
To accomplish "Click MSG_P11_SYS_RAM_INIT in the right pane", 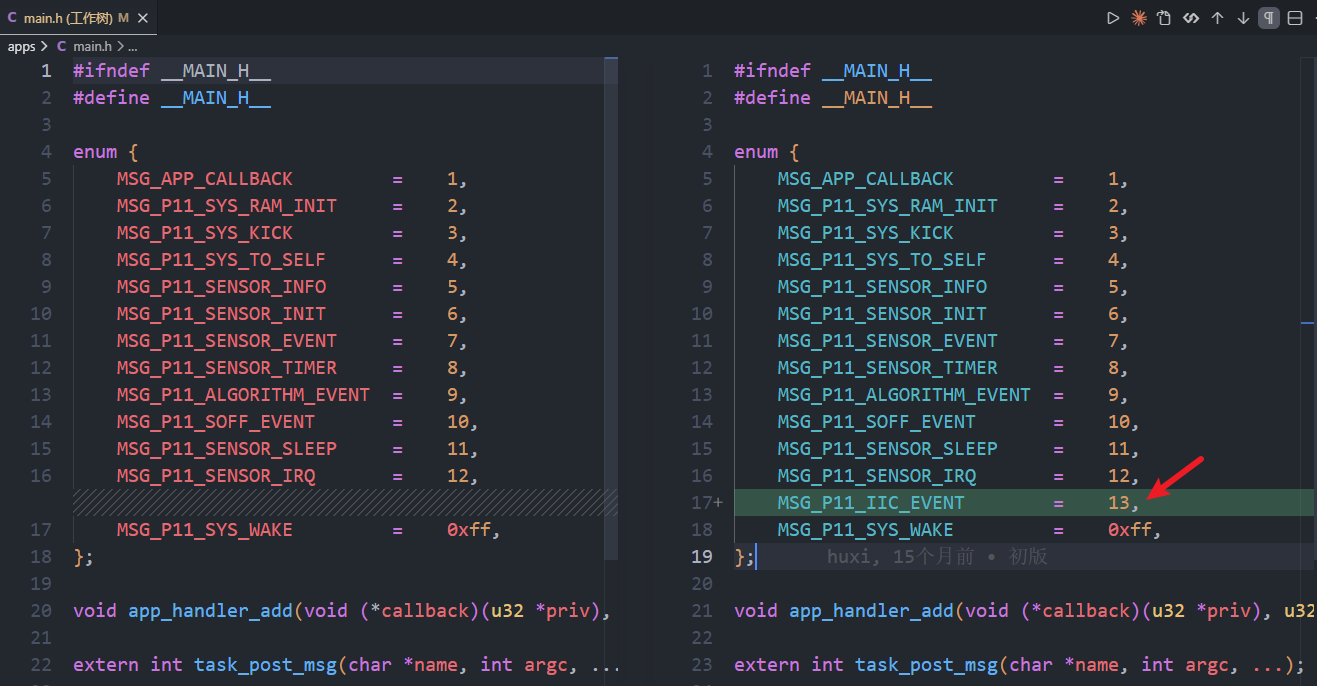I will pyautogui.click(x=888, y=205).
